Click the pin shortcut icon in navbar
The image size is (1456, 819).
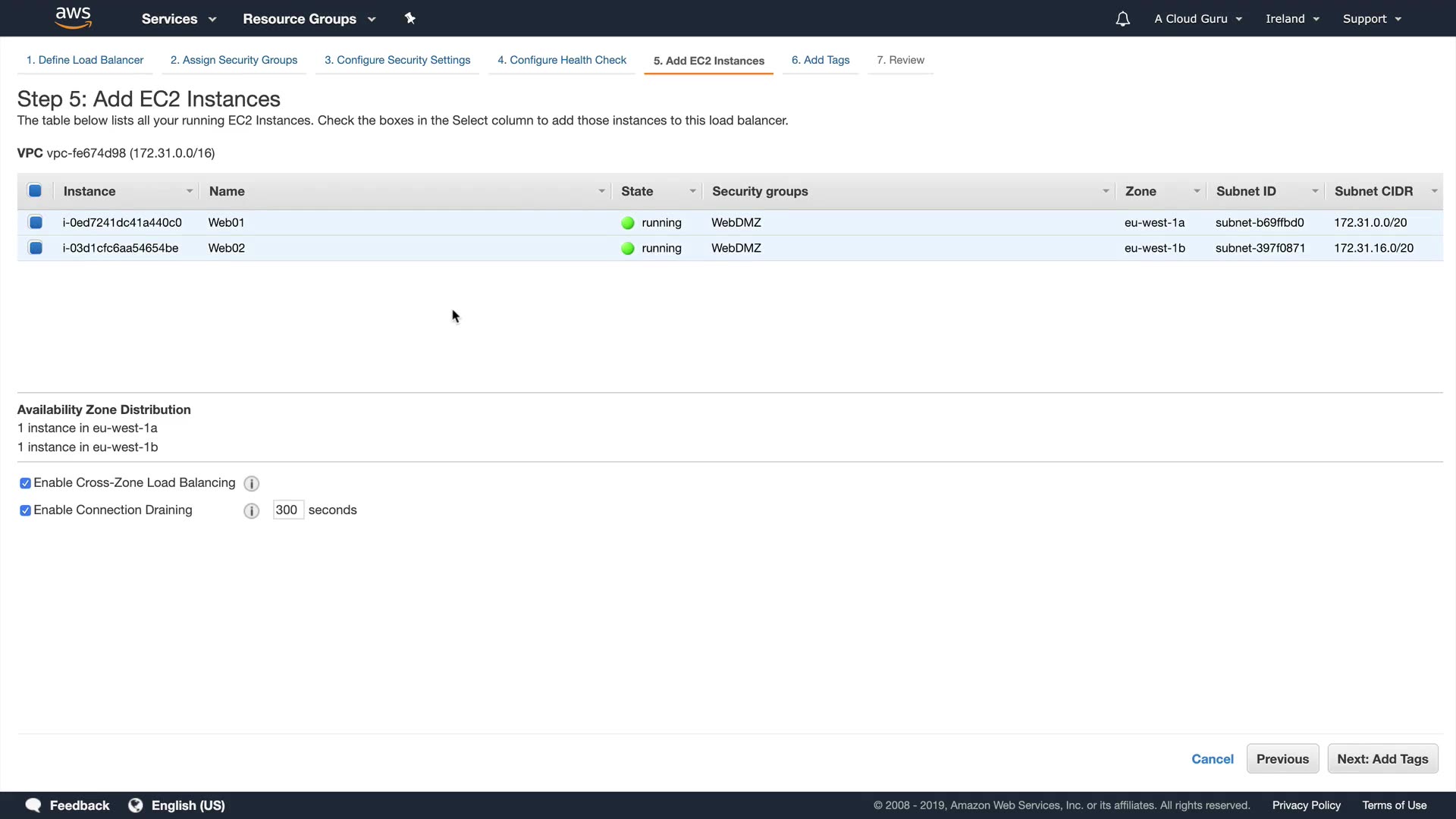(410, 18)
